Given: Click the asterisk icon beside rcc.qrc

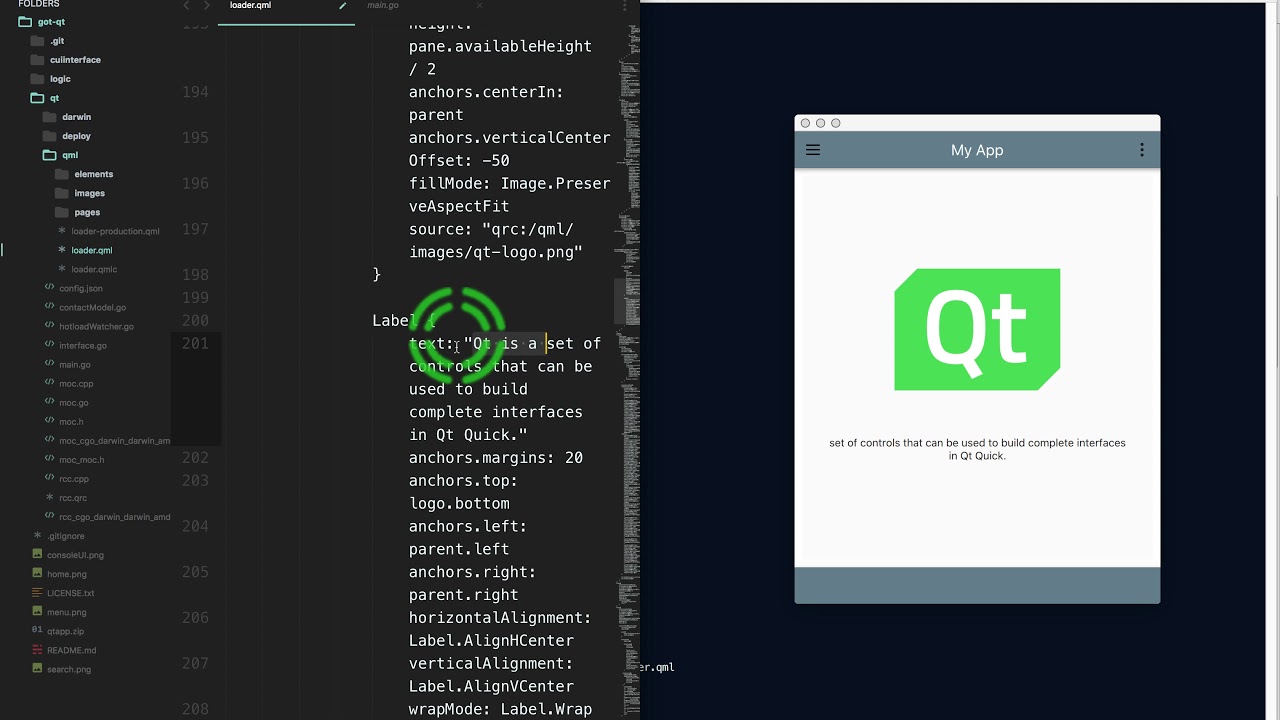Looking at the screenshot, I should click(x=50, y=497).
